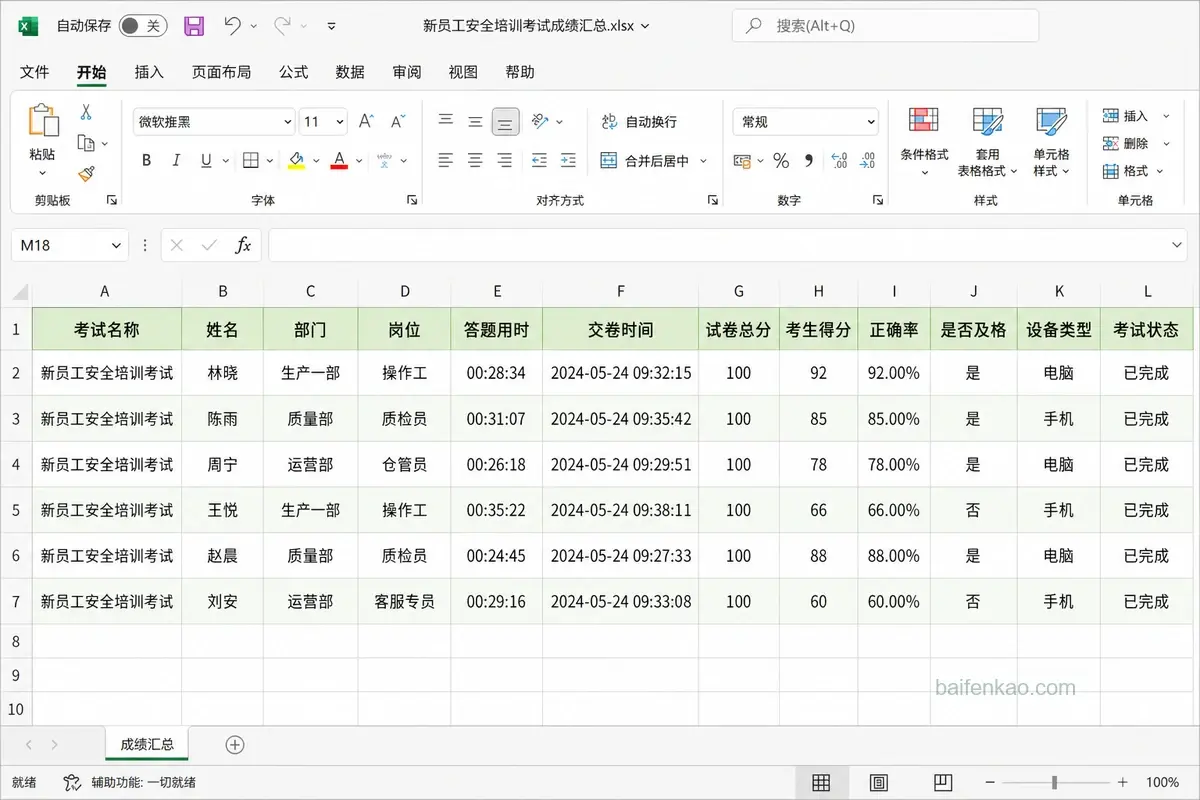The width and height of the screenshot is (1200, 800).
Task: Select cell containing 林晓
Action: point(223,373)
